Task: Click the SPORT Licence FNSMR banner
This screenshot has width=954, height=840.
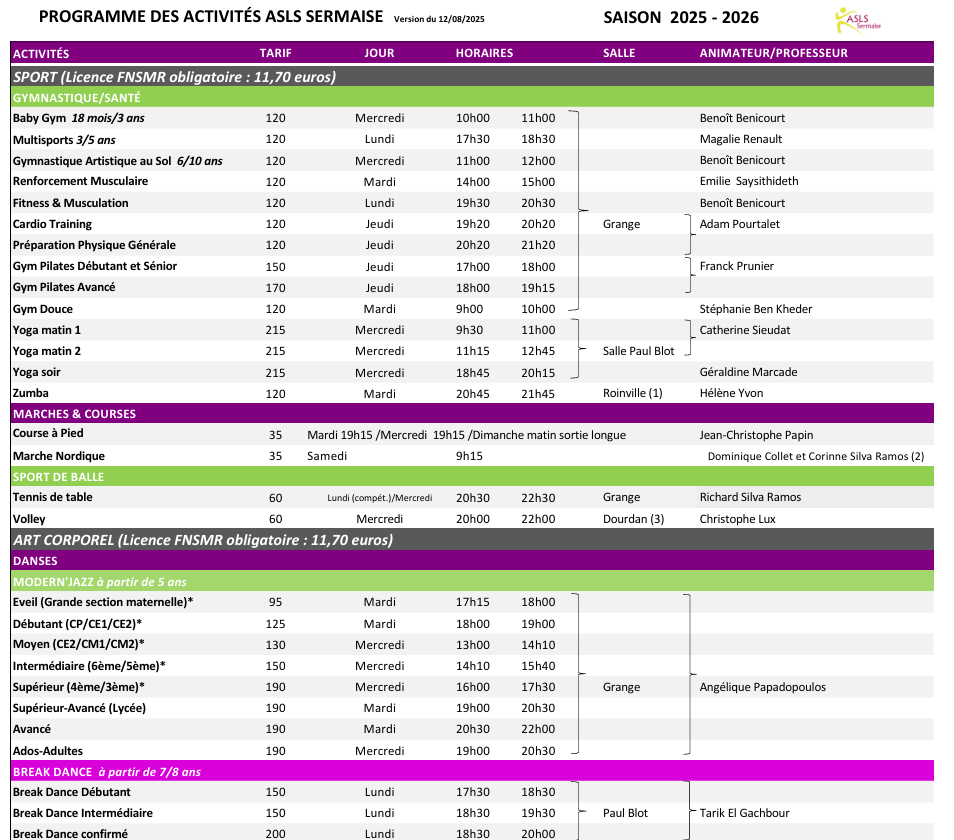Action: coord(472,77)
